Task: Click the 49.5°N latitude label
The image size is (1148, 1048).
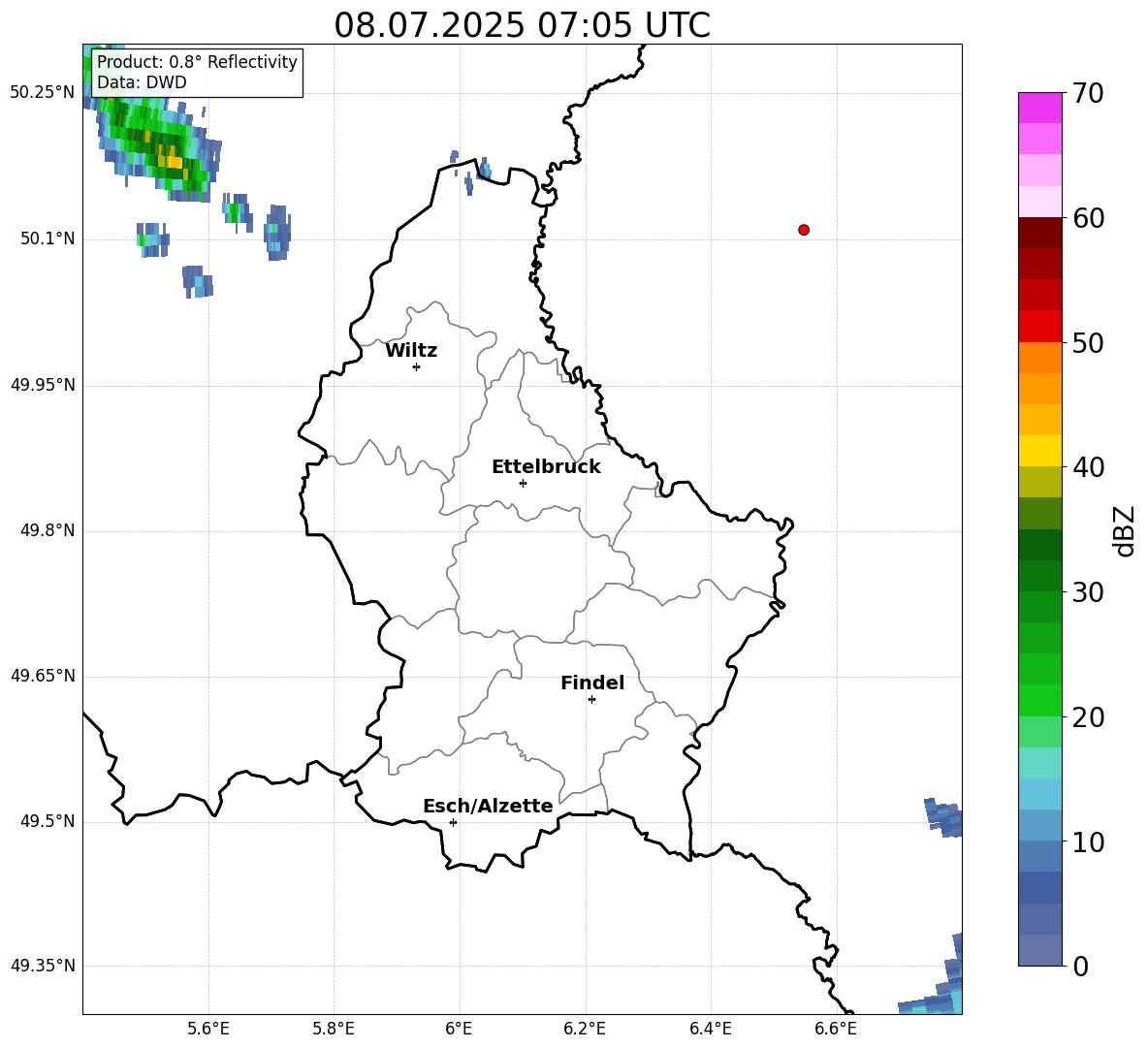Action: coord(48,821)
